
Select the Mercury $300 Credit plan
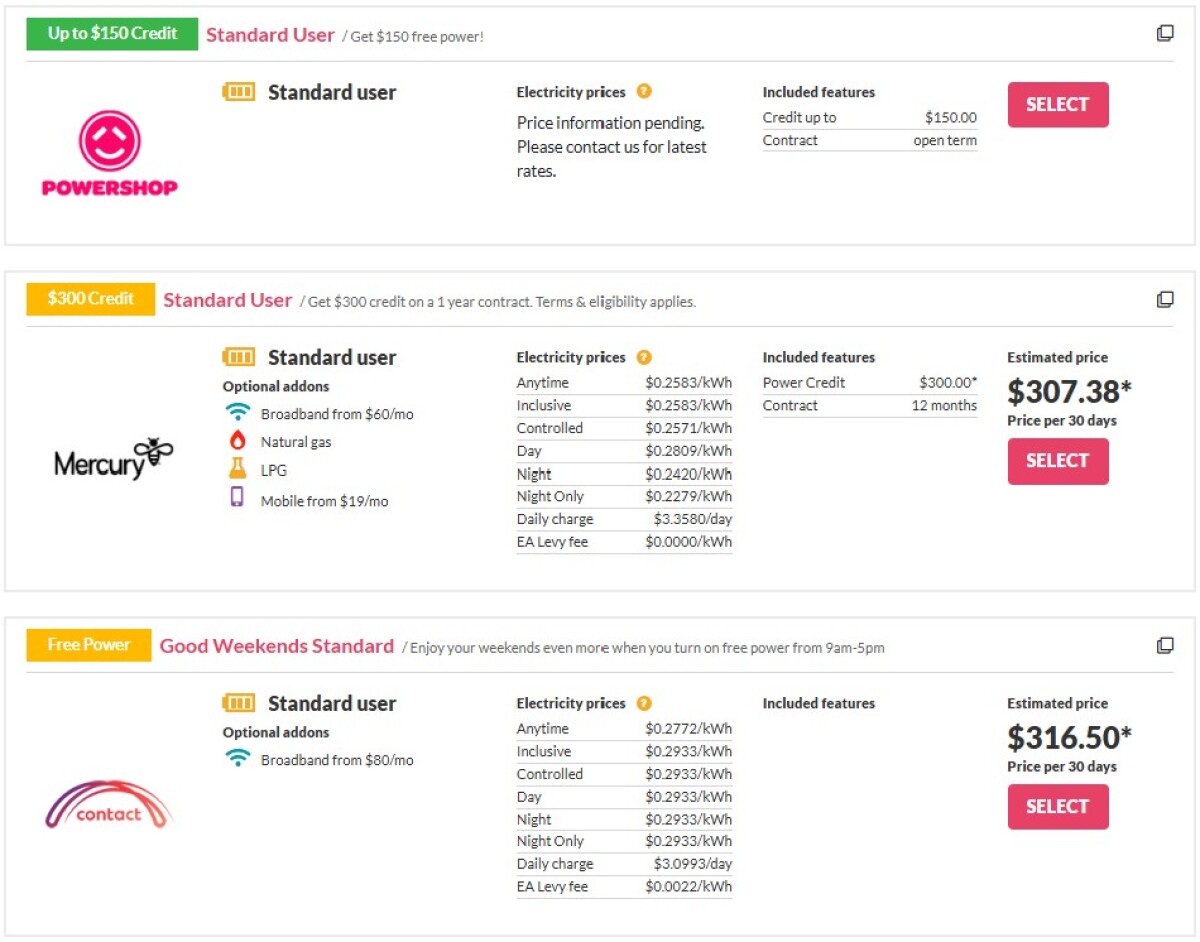[1058, 461]
